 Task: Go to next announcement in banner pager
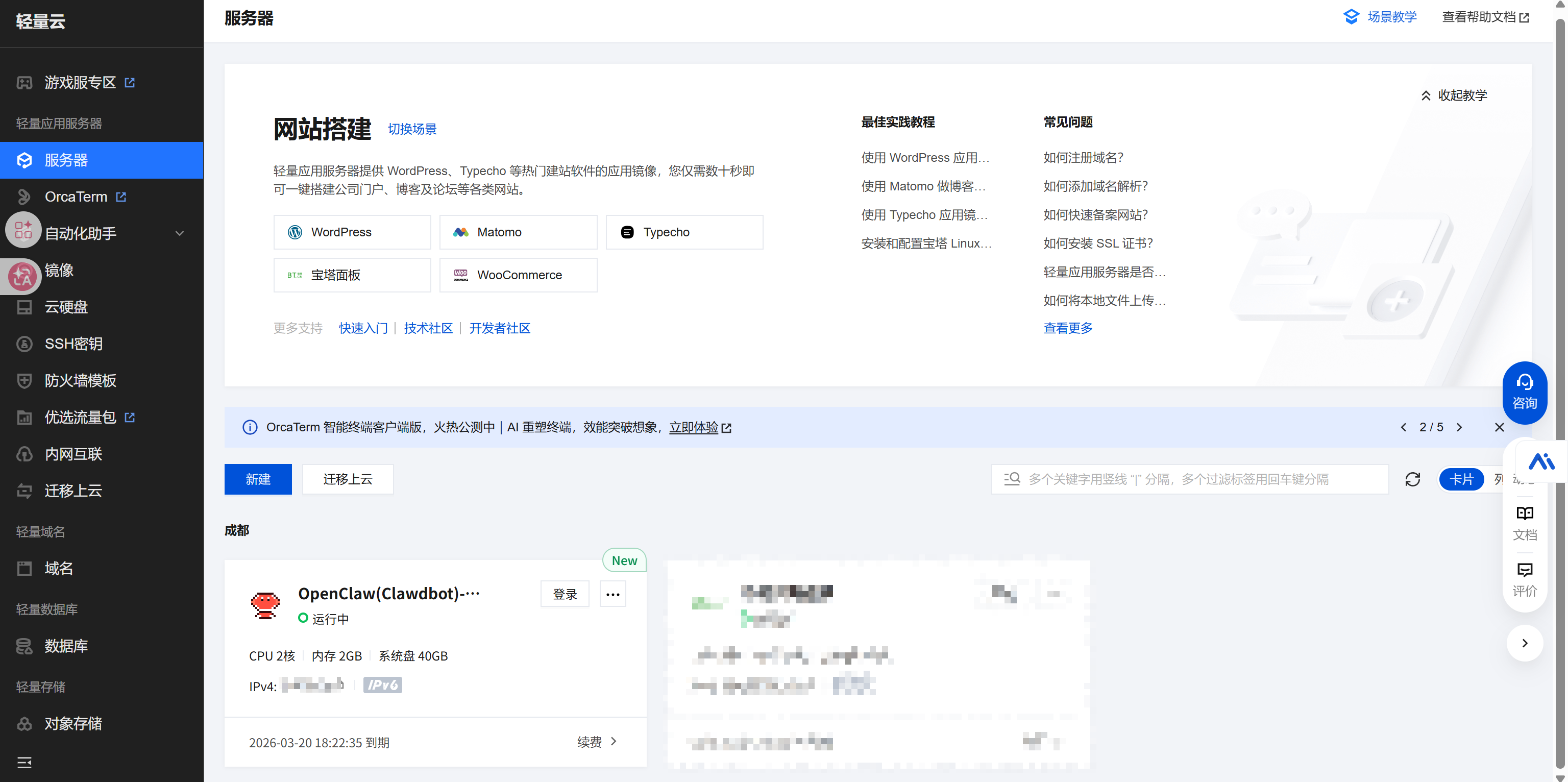1459,427
